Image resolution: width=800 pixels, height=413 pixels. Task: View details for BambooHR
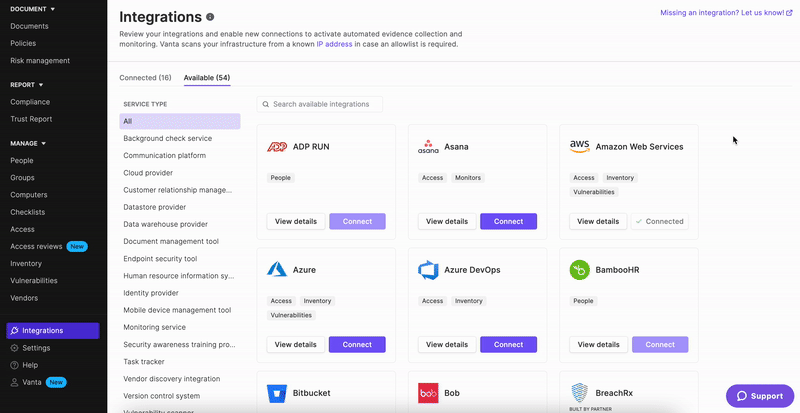coord(598,345)
